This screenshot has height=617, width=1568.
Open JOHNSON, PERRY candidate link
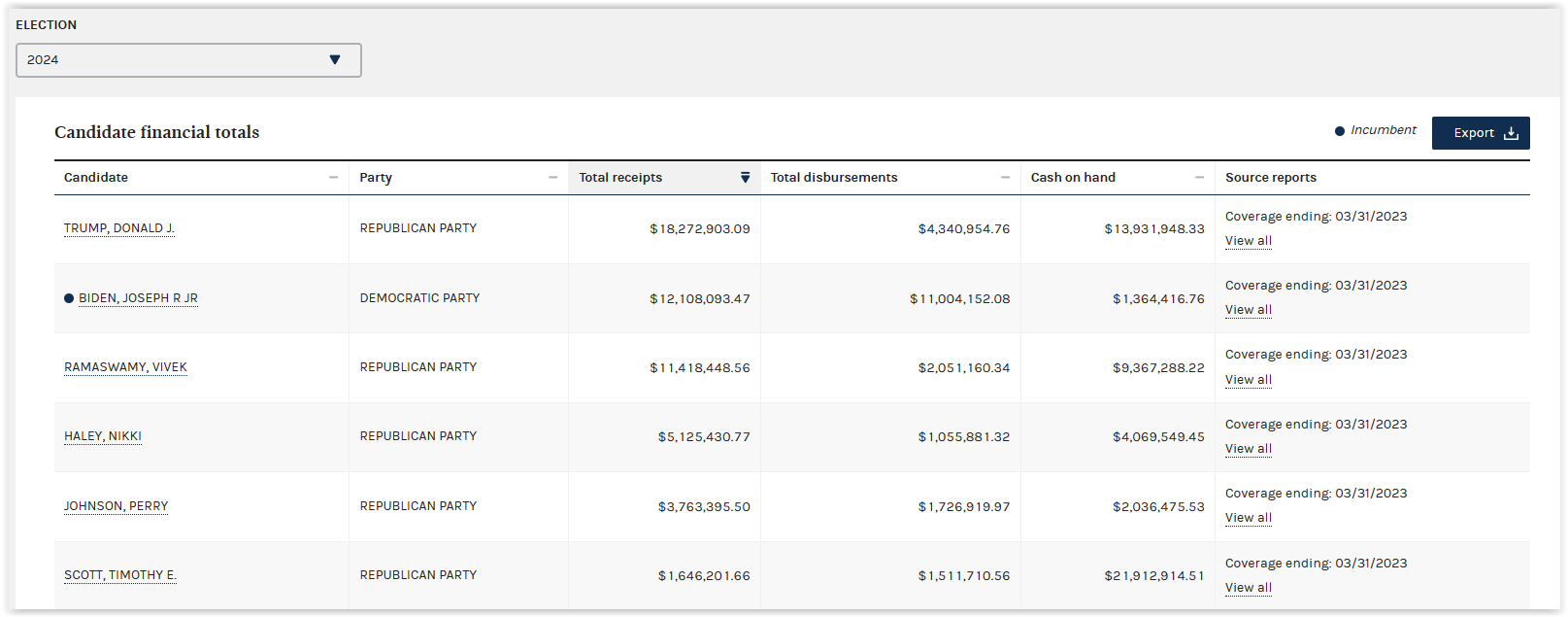pos(116,506)
